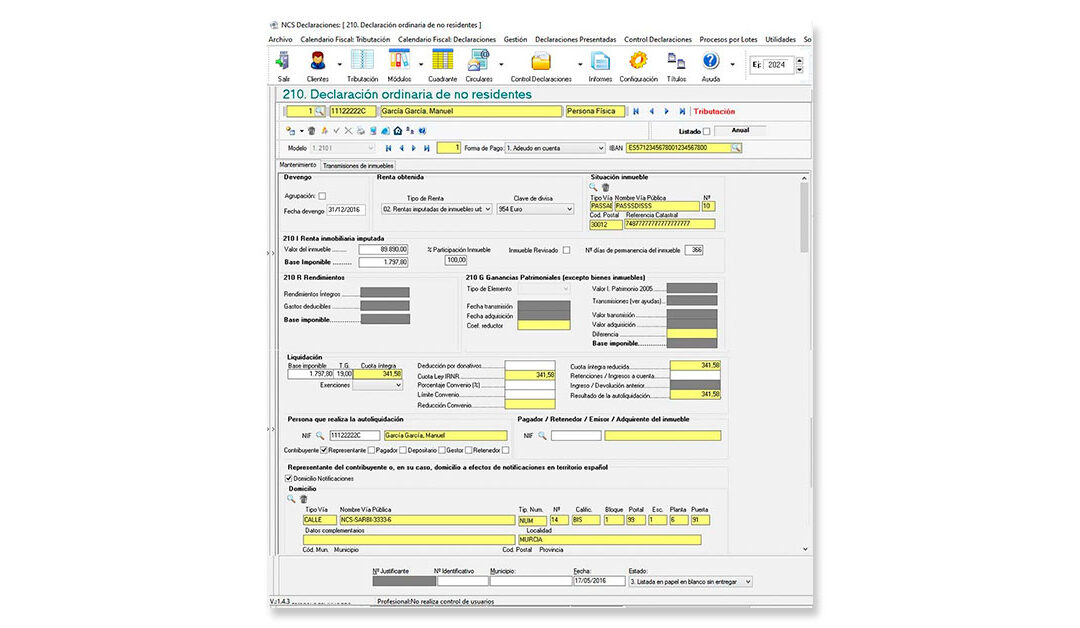Screen dimensions: 1080x628
Task: Search address under Situación inmueble
Action: 593,187
